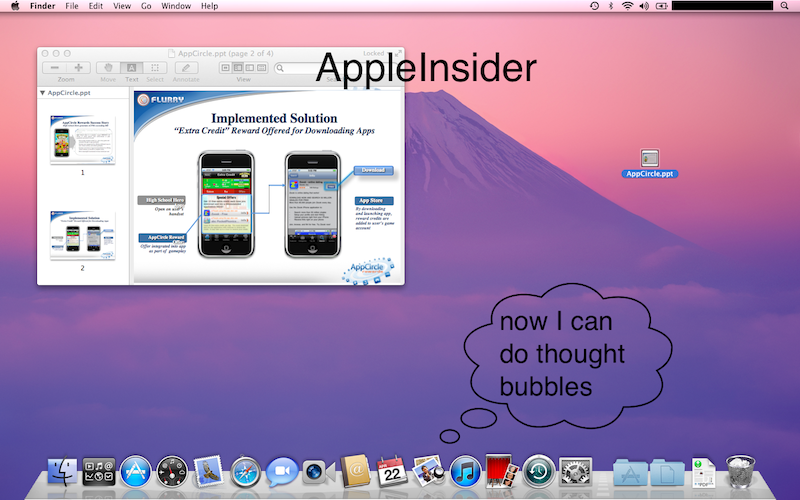
Task: Open Address Book from the Dock
Action: (355, 470)
